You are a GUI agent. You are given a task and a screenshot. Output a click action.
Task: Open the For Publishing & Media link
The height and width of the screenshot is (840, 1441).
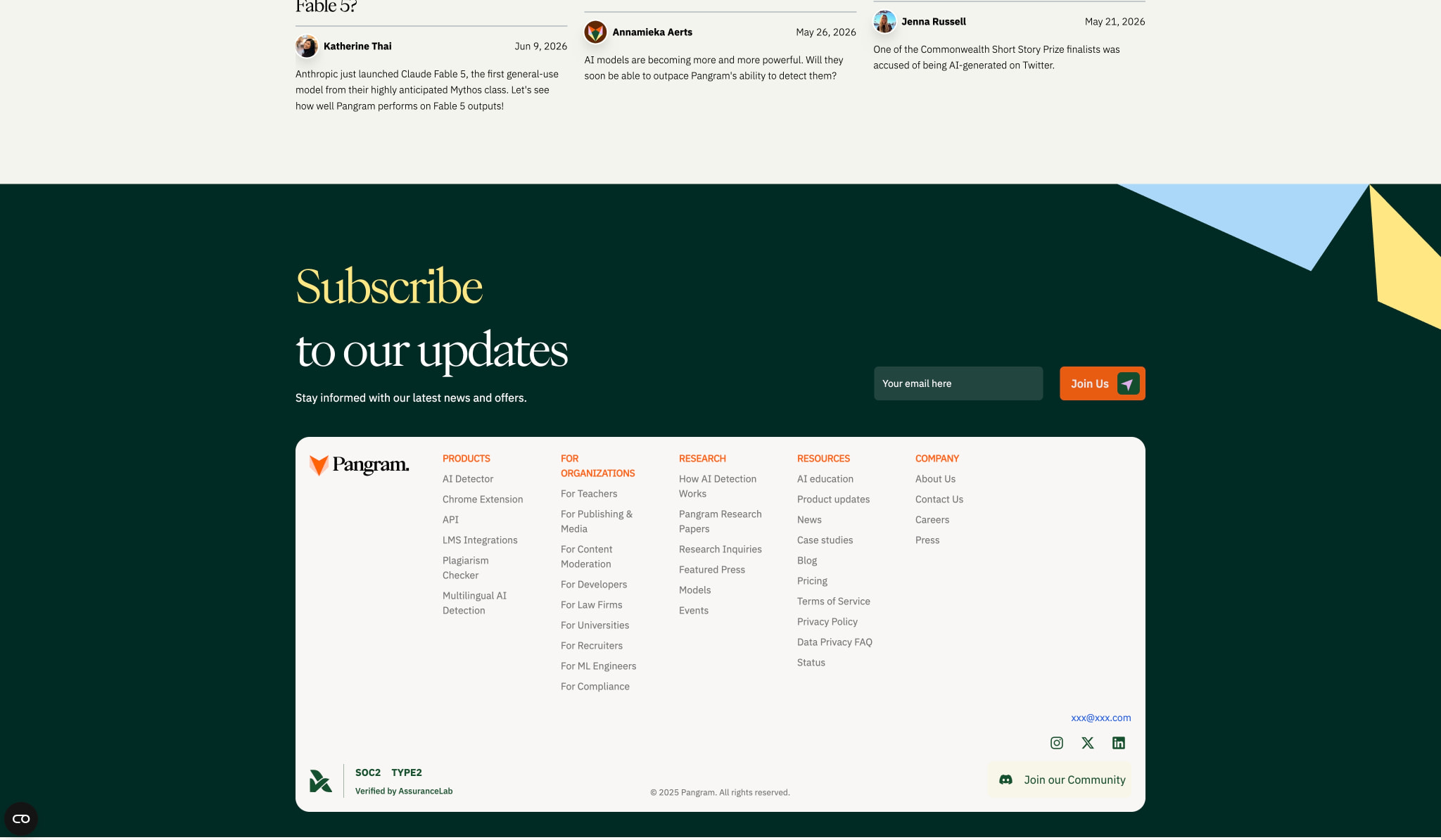597,521
